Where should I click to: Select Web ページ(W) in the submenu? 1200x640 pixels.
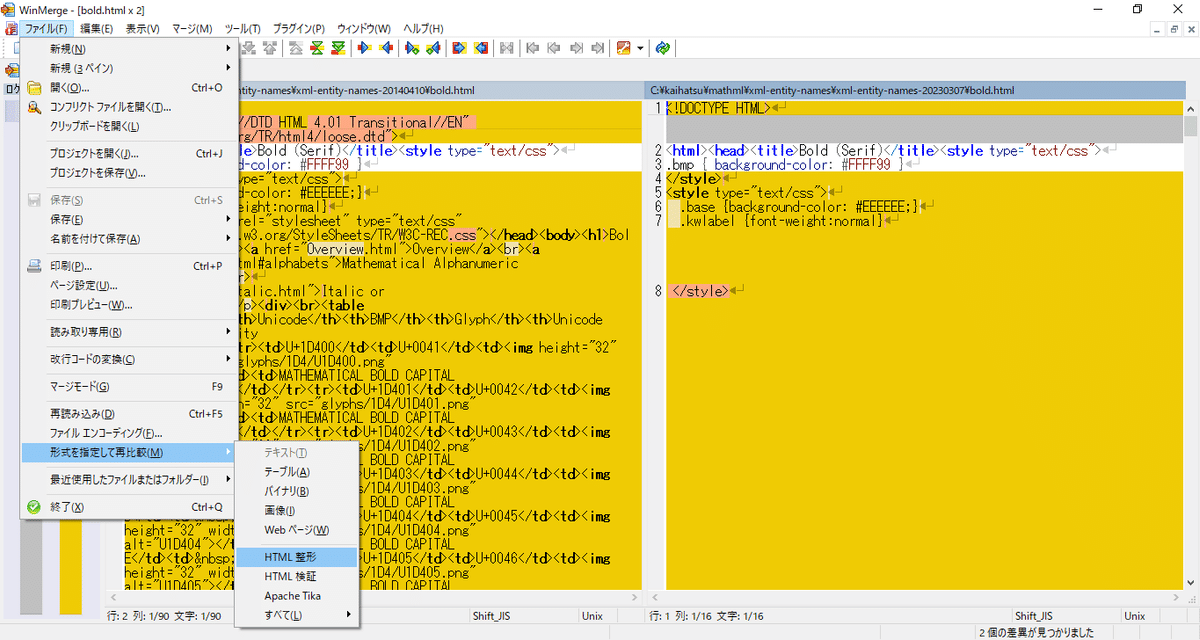[x=296, y=530]
